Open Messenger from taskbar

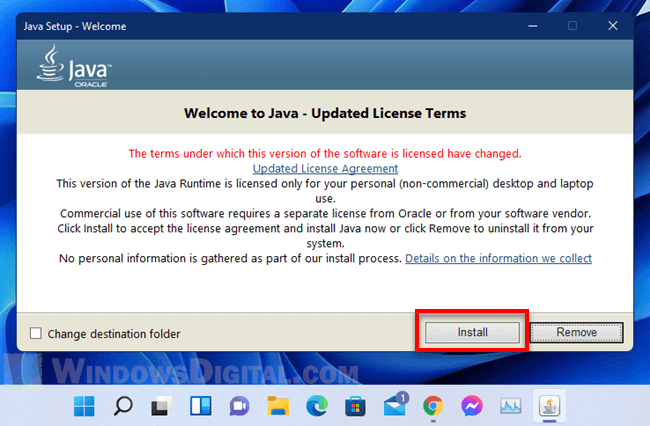[472, 406]
